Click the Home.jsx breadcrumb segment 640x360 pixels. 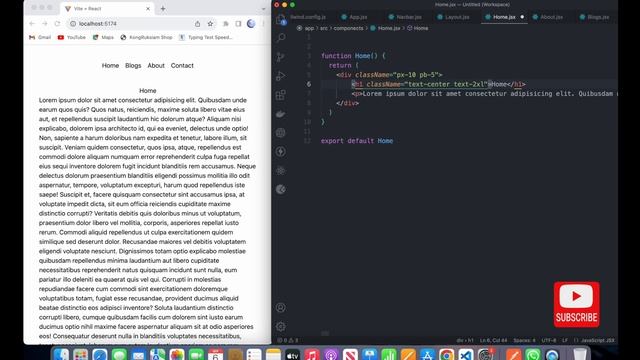[385, 28]
